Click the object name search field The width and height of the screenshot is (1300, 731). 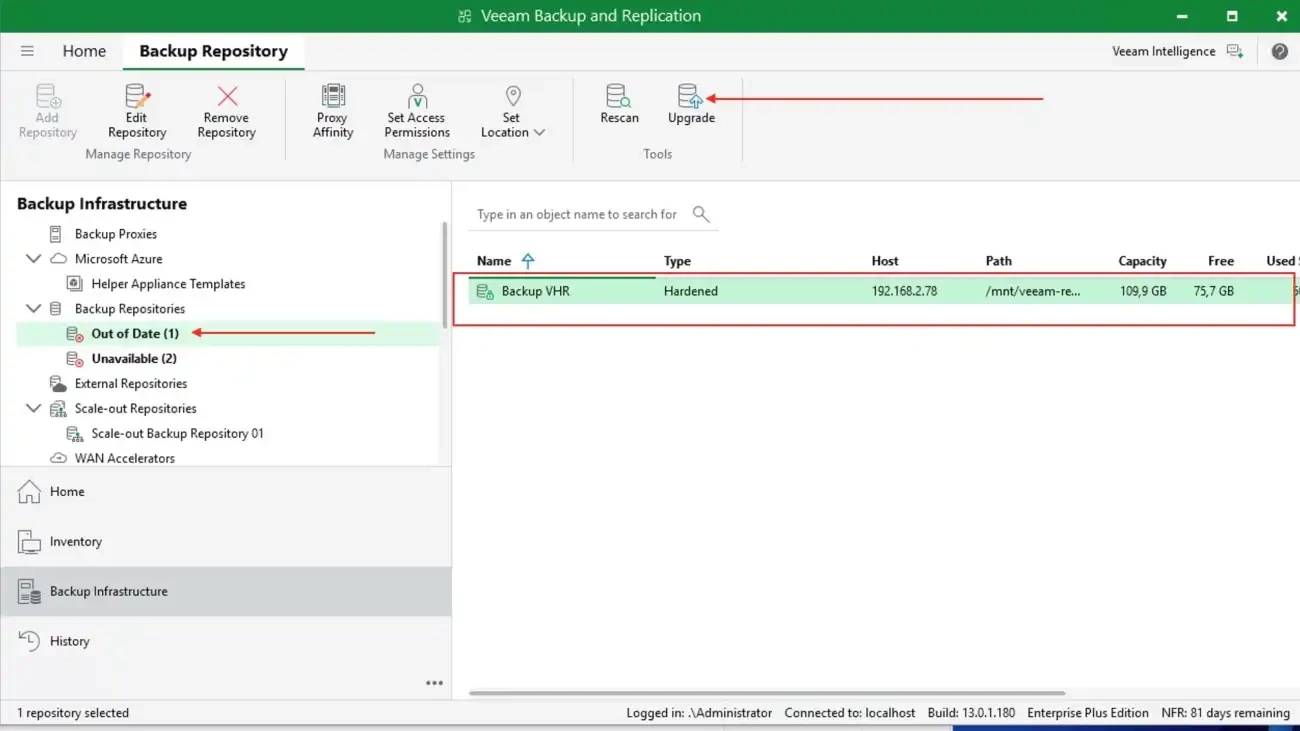(x=577, y=214)
